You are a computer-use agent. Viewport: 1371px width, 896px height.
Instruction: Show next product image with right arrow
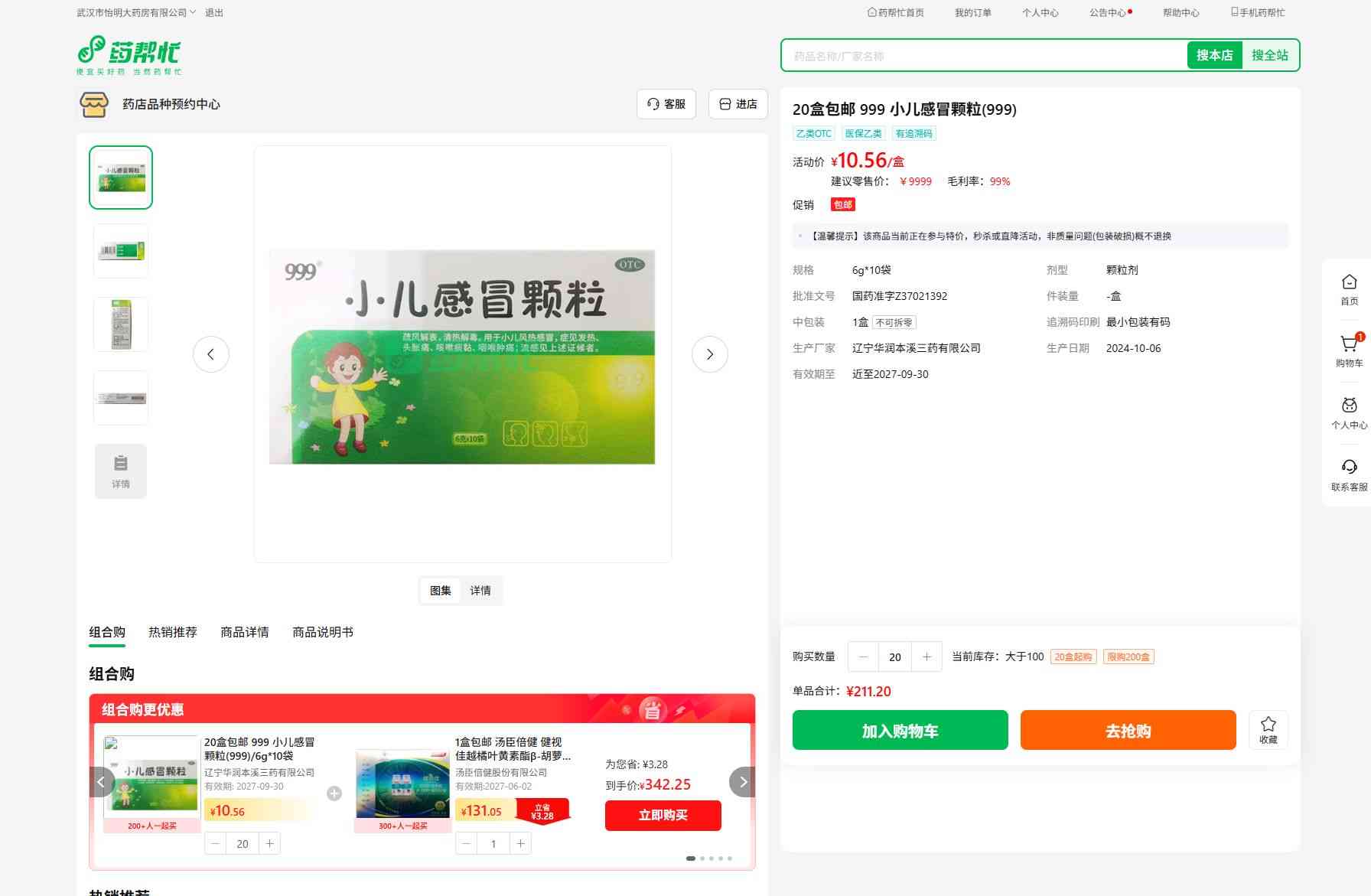pos(709,354)
